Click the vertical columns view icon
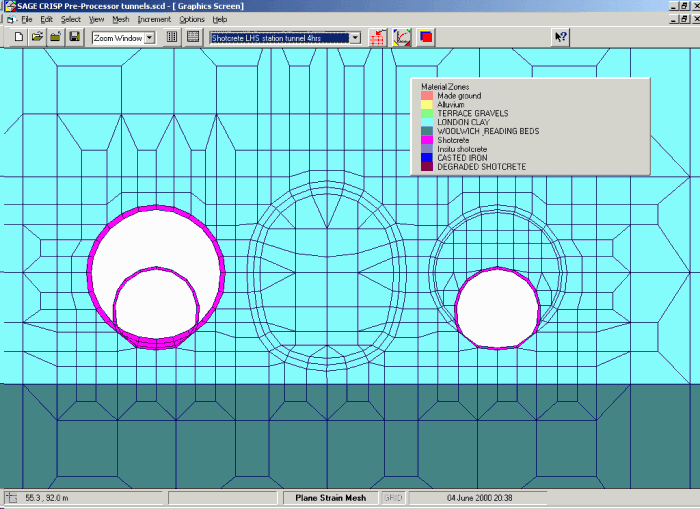 (172, 37)
